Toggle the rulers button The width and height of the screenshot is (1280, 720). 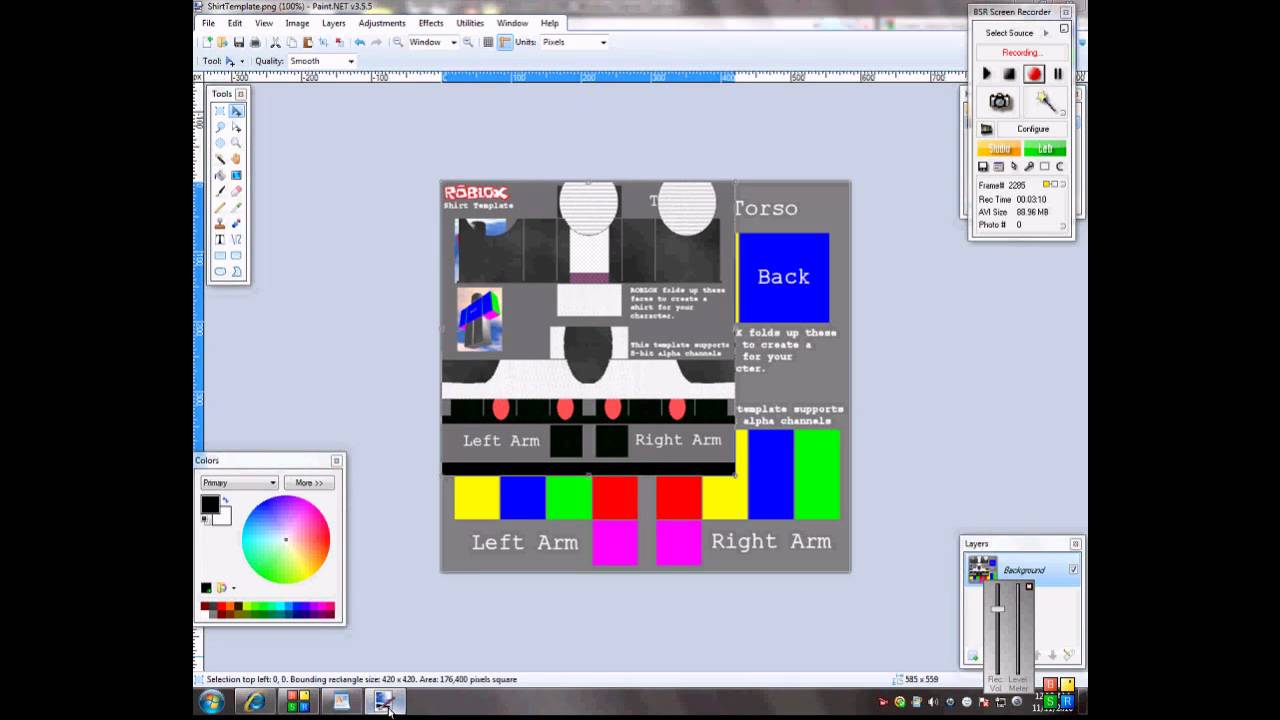[x=504, y=42]
